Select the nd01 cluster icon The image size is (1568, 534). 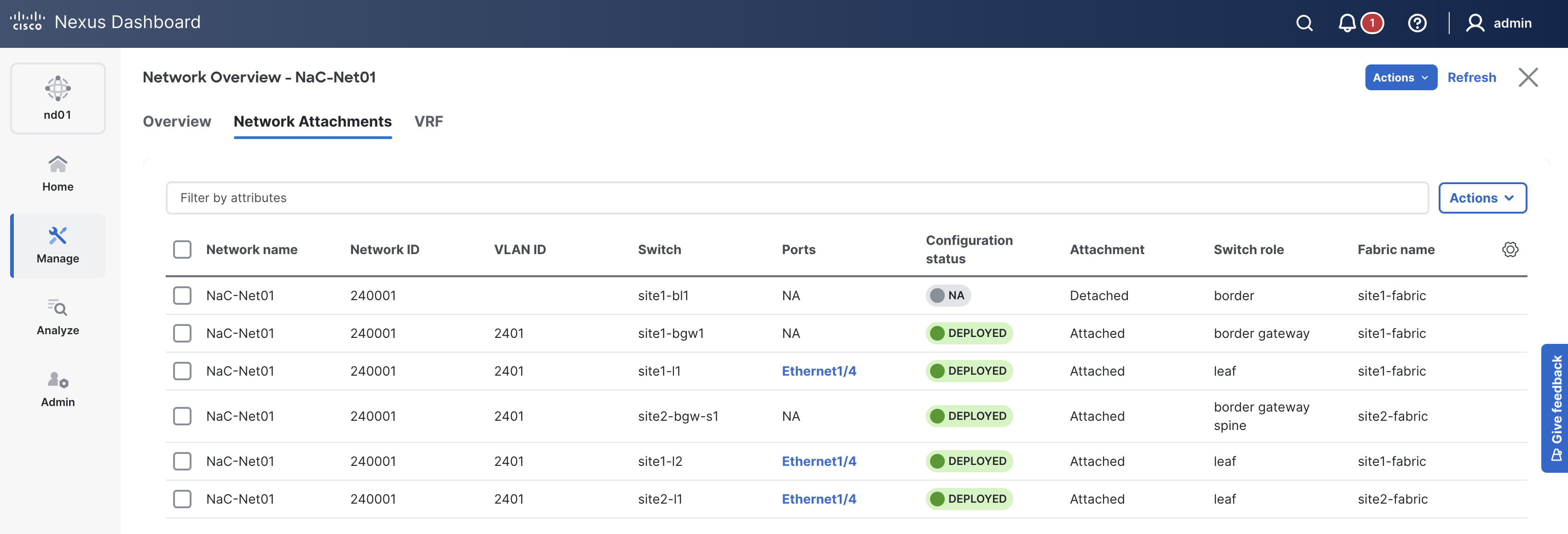click(58, 98)
